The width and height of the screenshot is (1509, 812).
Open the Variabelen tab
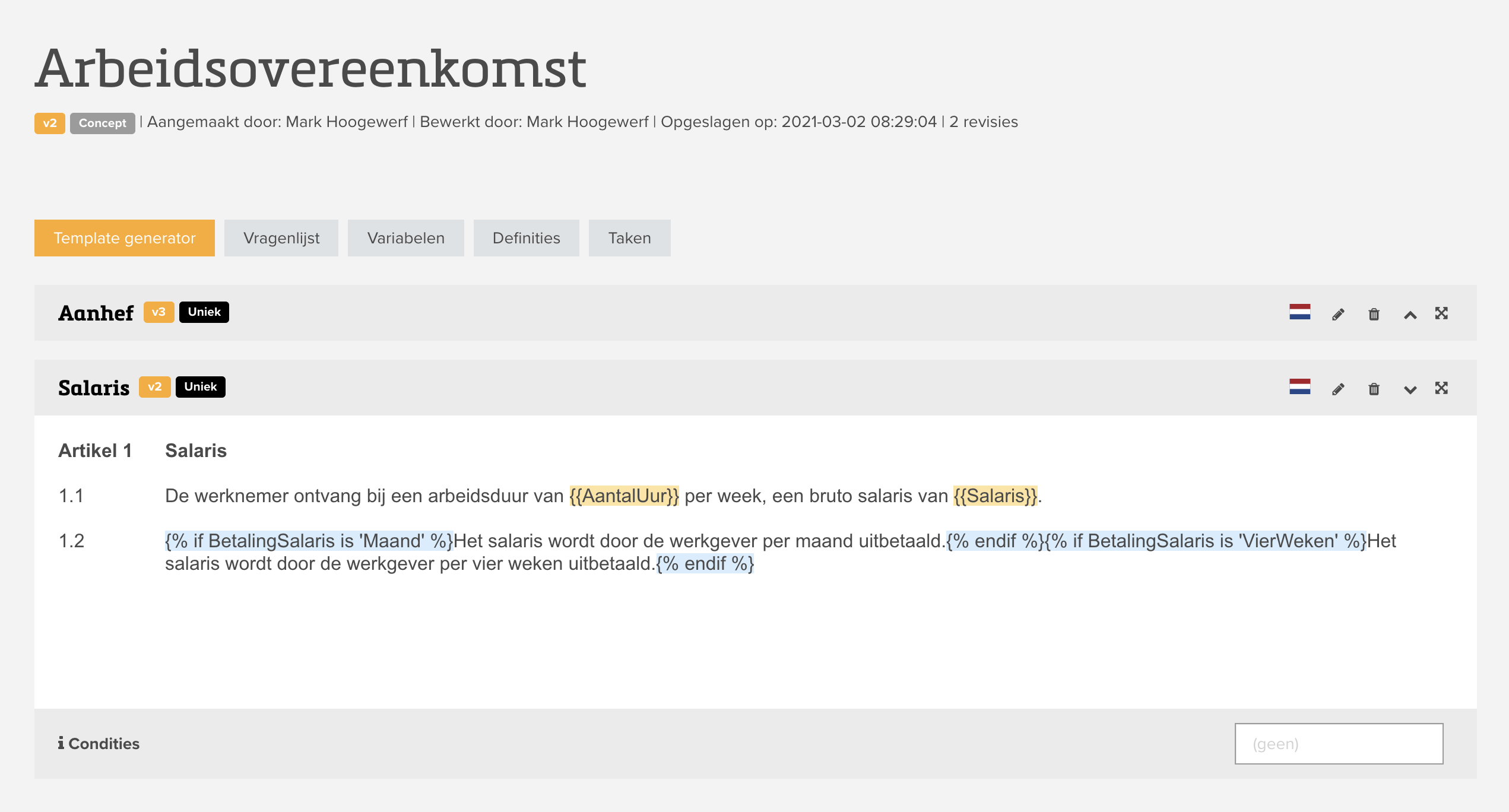[x=406, y=238]
